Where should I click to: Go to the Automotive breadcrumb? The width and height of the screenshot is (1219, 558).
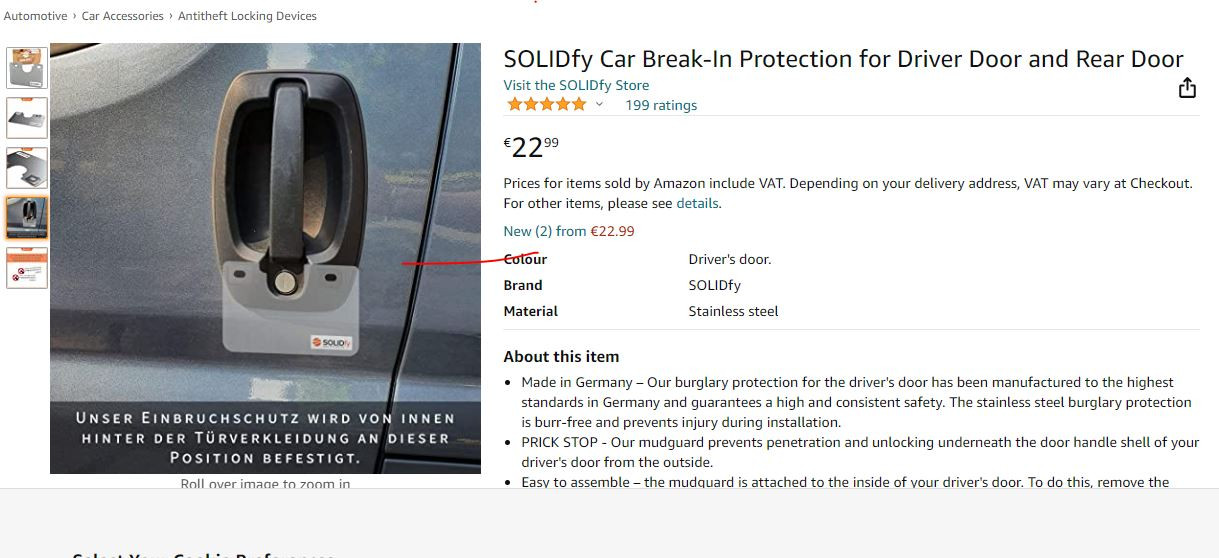tap(36, 16)
